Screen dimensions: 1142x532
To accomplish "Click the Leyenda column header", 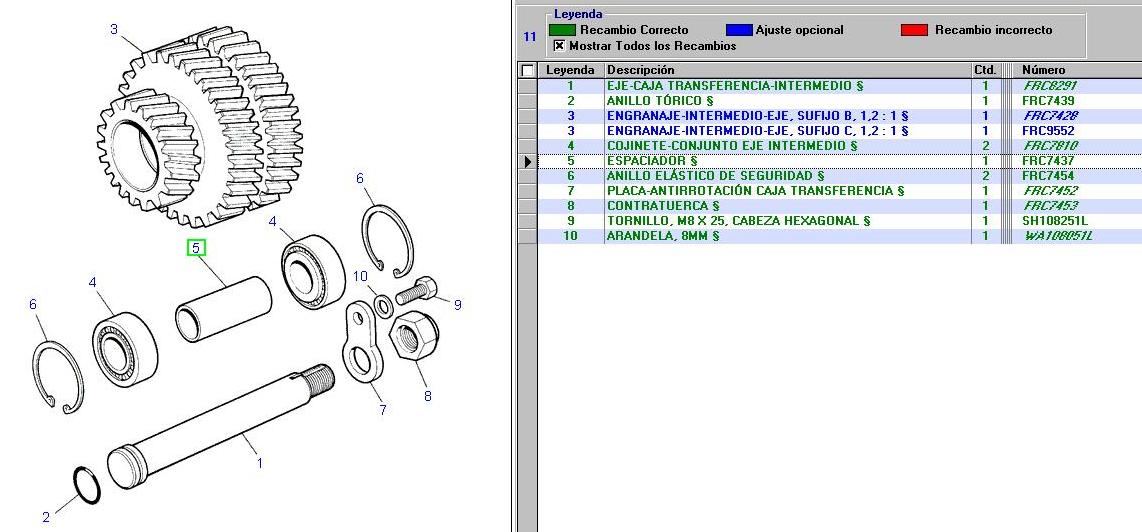I will point(570,70).
